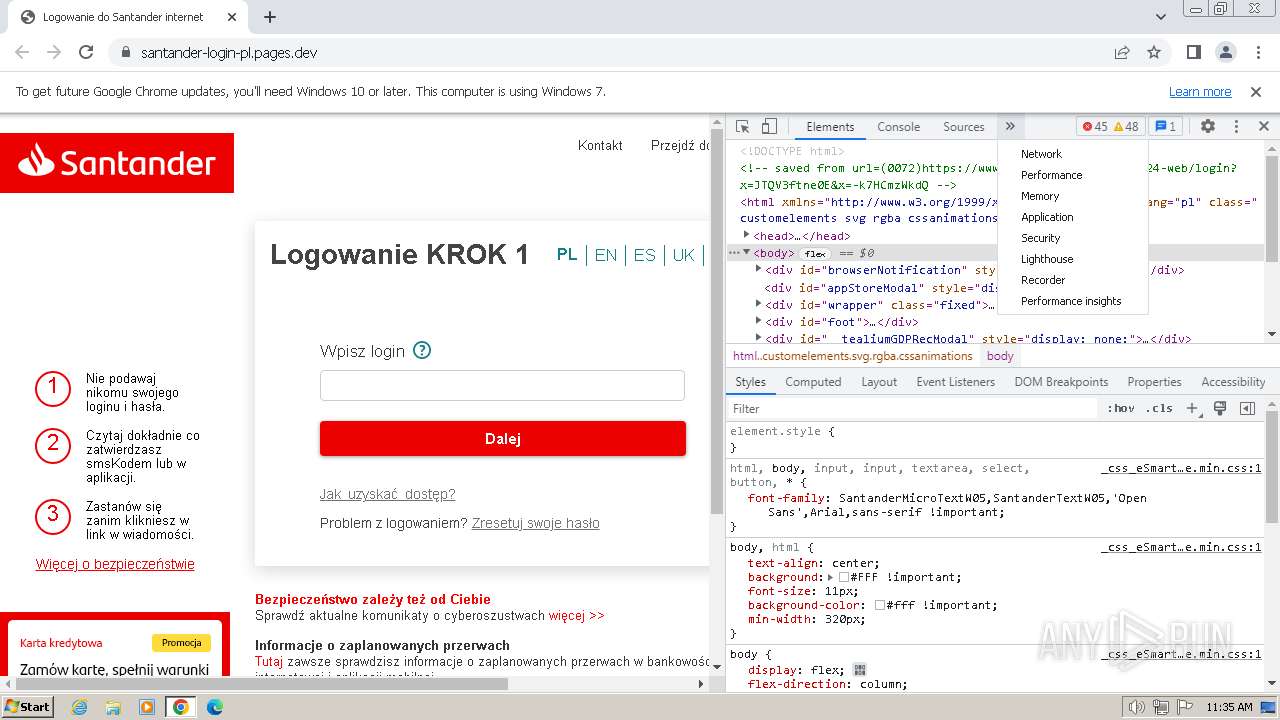This screenshot has height=720, width=1280.
Task: Click the Santander logo
Action: point(117,163)
